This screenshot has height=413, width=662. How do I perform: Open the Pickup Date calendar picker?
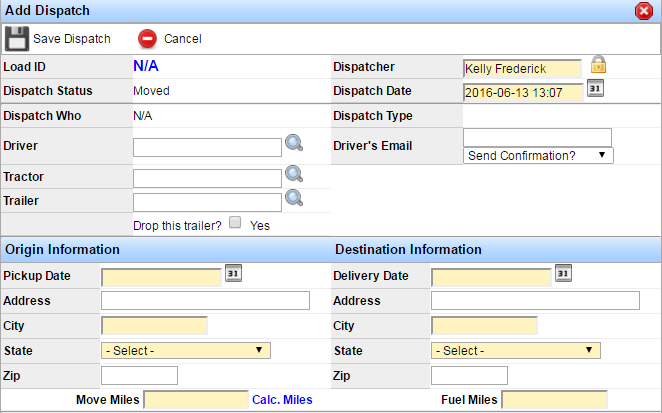point(233,273)
